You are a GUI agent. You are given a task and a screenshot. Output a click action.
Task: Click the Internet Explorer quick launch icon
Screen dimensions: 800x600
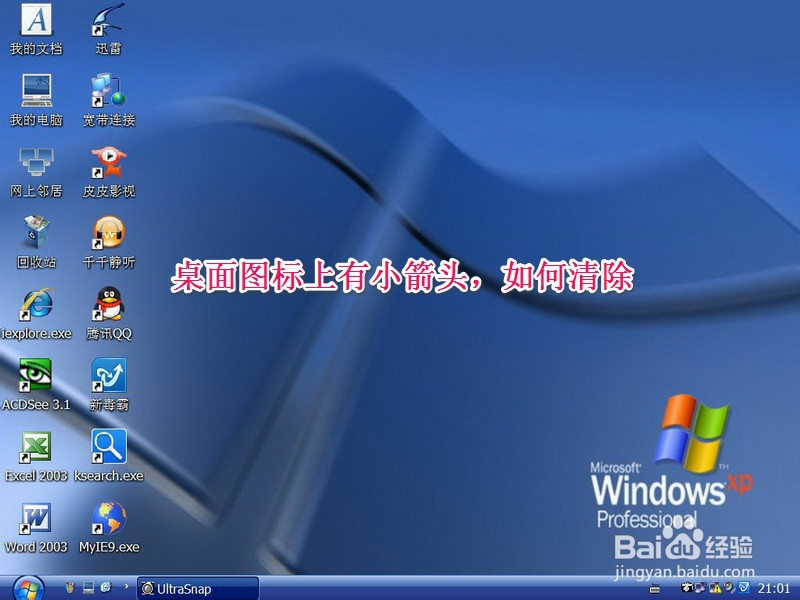[106, 587]
